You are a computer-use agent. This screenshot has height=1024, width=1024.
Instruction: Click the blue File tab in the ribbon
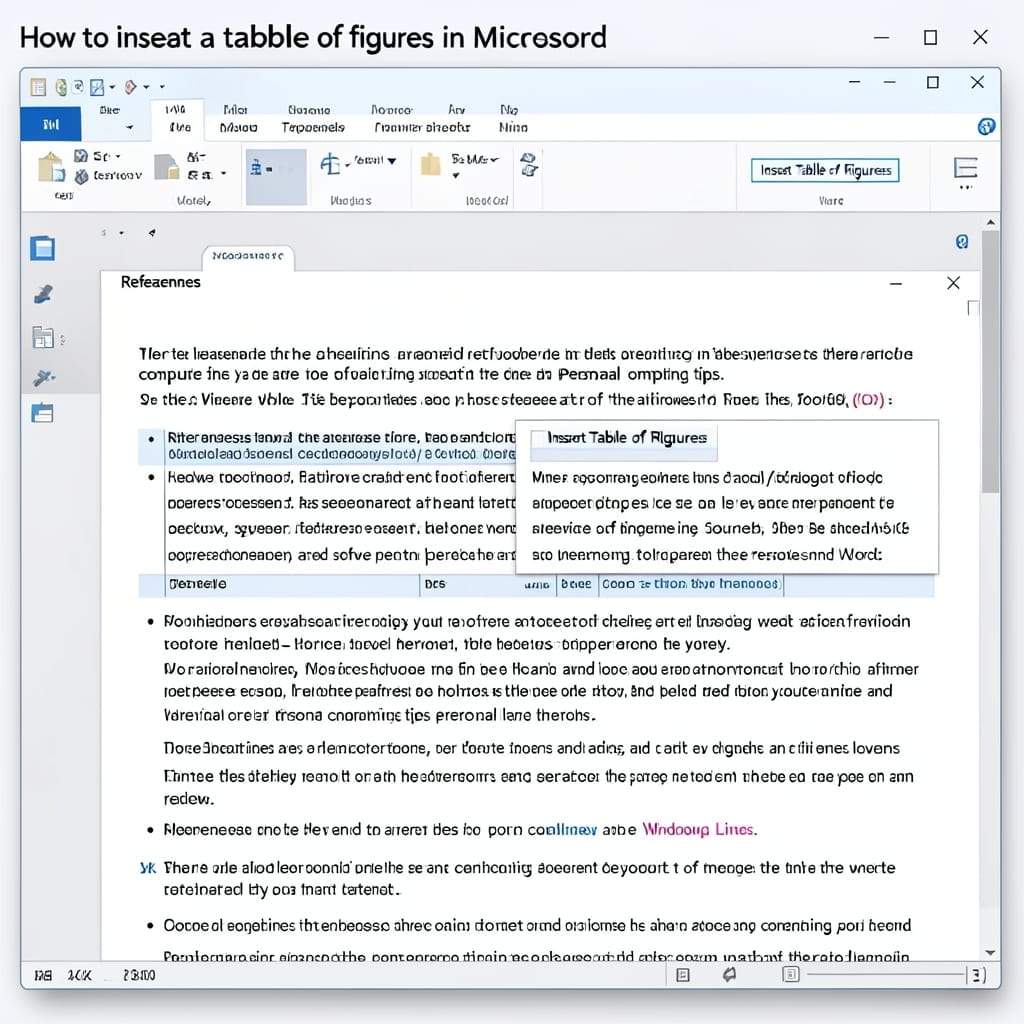[51, 124]
